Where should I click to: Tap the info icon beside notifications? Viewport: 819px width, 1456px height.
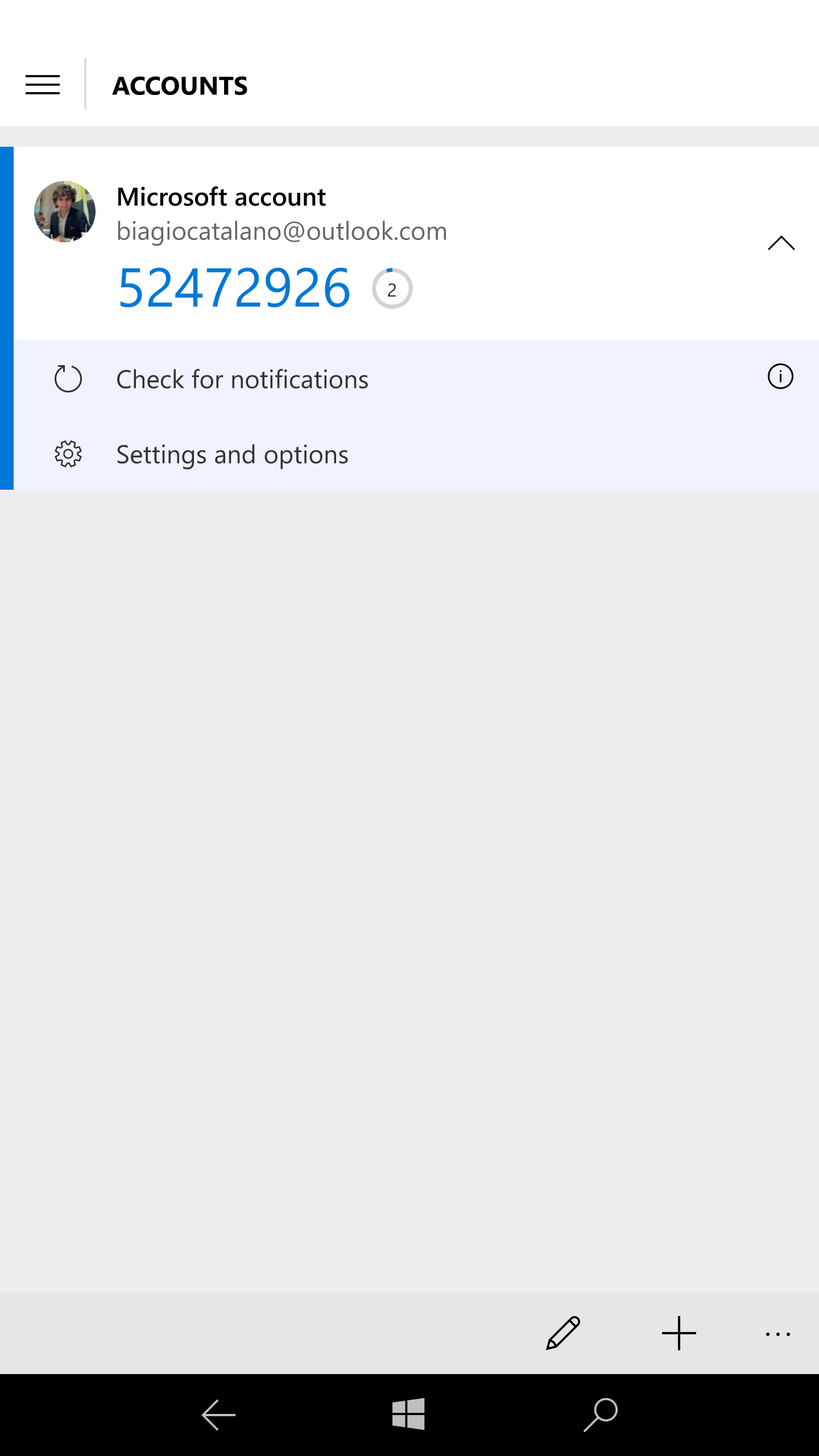(x=780, y=377)
